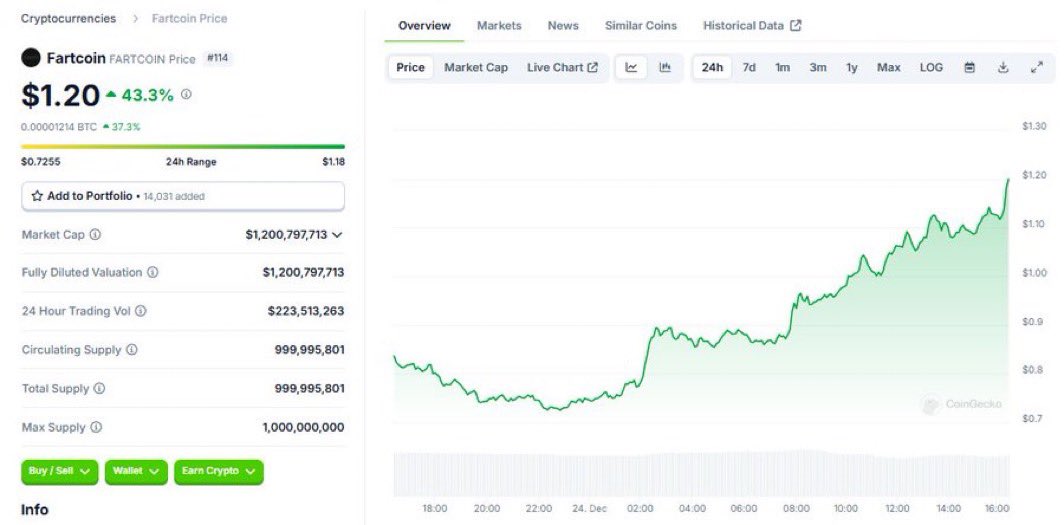Open Buy / Sell dropdown
Viewport: 1064px width, 525px height.
60,472
